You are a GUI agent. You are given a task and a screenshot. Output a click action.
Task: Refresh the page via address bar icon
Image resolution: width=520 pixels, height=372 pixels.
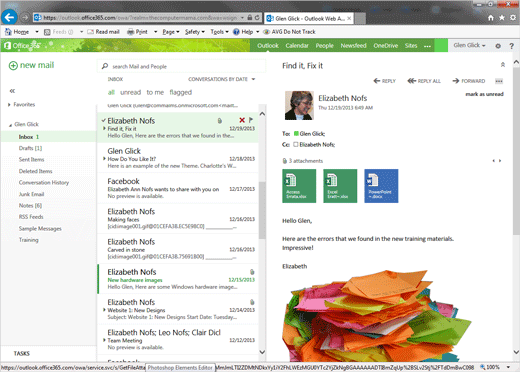pos(257,17)
